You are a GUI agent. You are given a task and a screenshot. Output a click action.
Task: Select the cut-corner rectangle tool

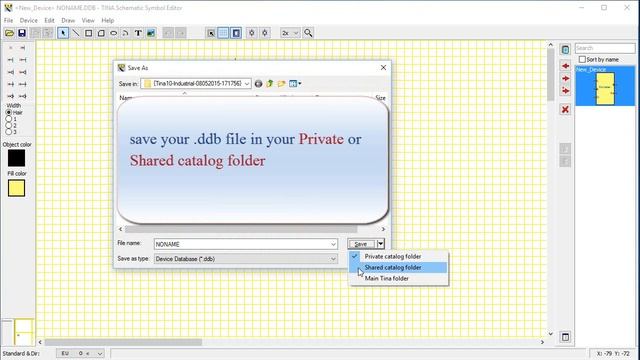coord(101,33)
